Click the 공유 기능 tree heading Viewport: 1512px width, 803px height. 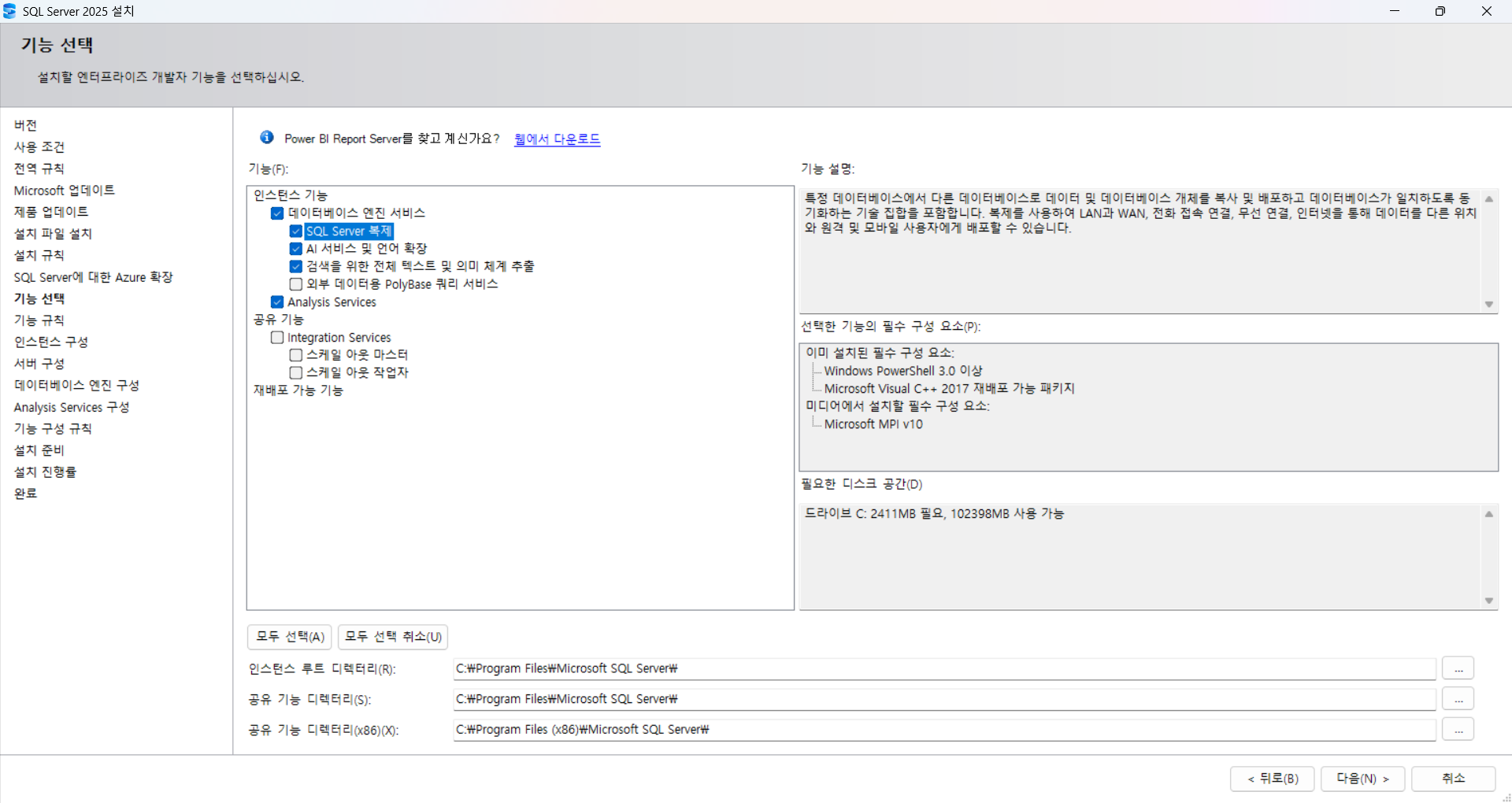(279, 320)
